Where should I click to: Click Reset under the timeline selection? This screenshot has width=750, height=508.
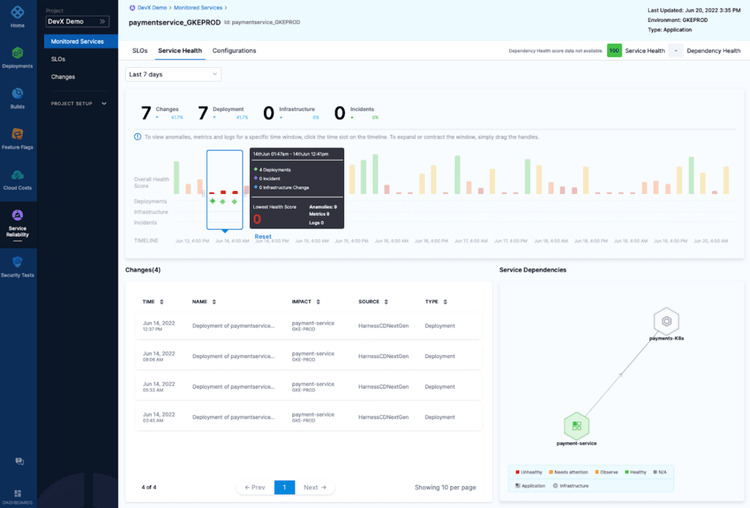[x=263, y=236]
